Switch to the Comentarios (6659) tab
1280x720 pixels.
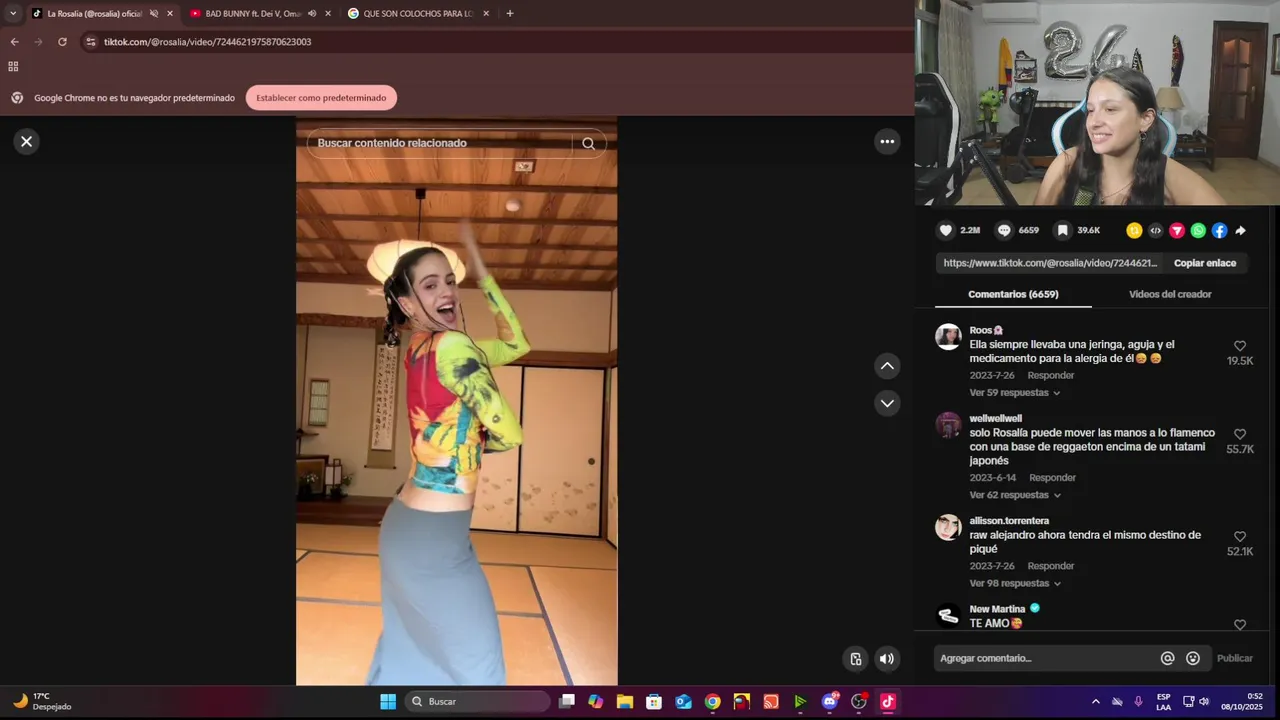[x=1013, y=294]
